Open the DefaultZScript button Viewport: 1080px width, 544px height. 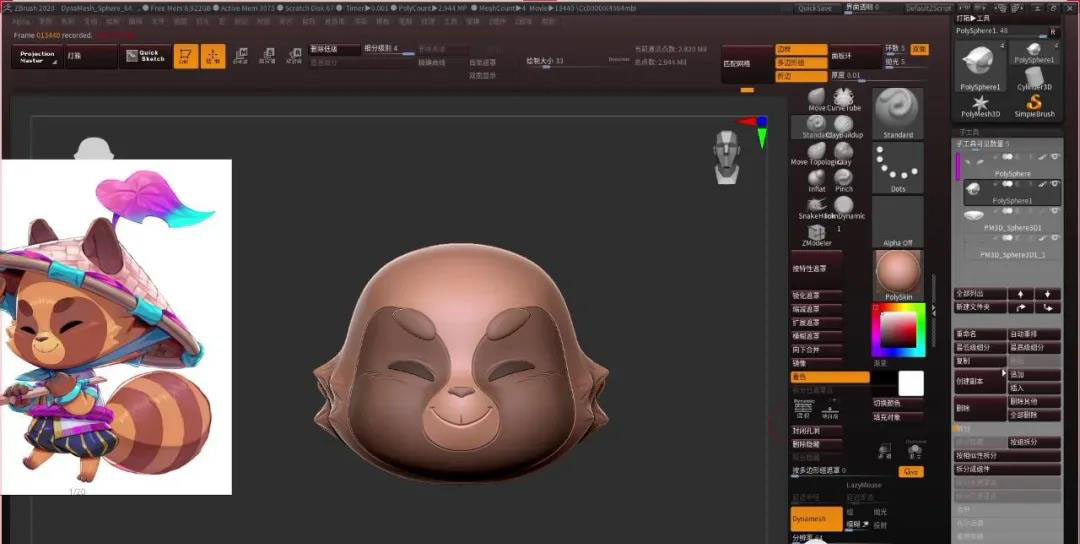[x=928, y=8]
